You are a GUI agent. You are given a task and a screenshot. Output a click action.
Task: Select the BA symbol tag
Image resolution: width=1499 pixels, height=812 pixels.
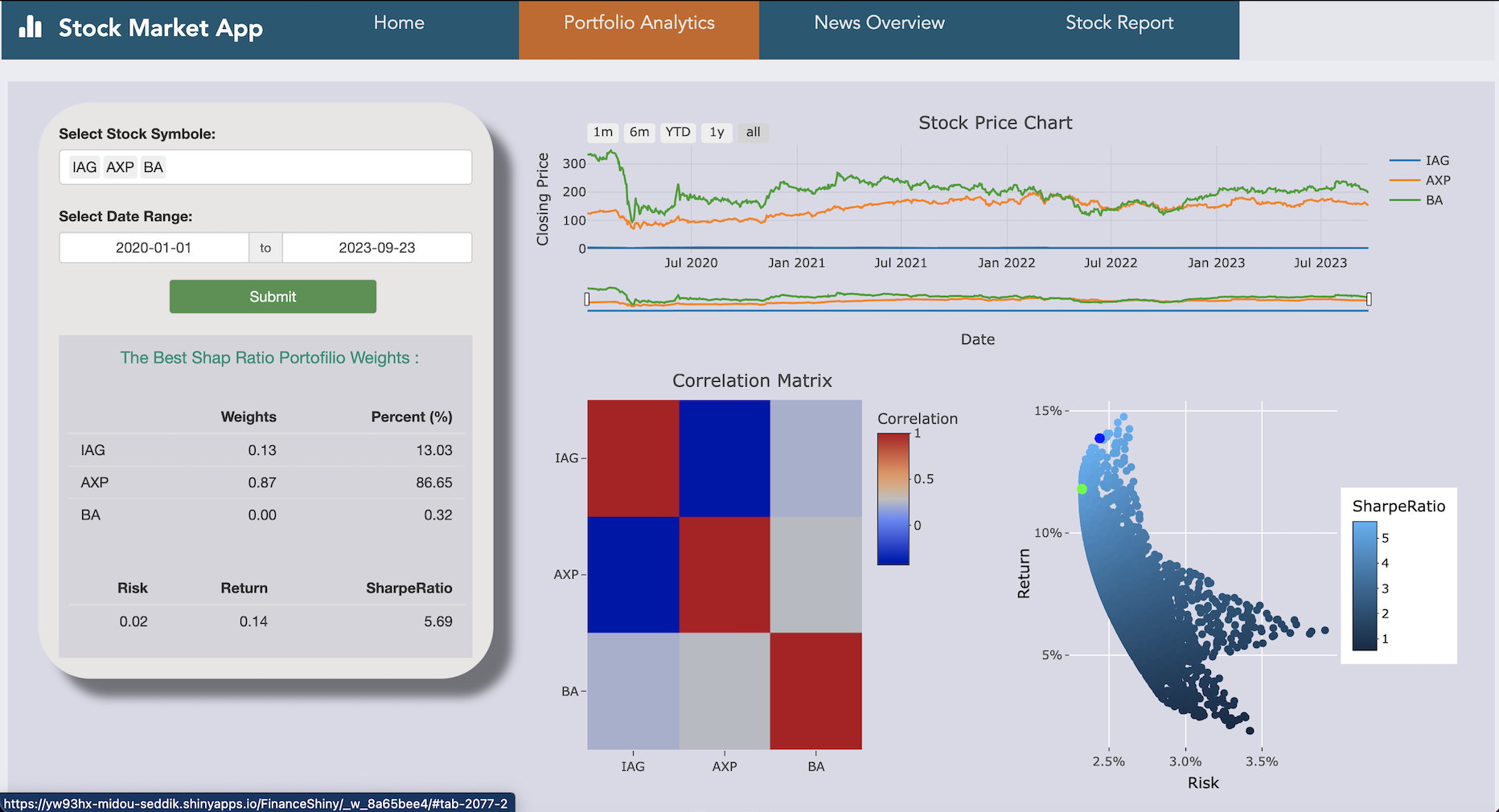pyautogui.click(x=153, y=167)
